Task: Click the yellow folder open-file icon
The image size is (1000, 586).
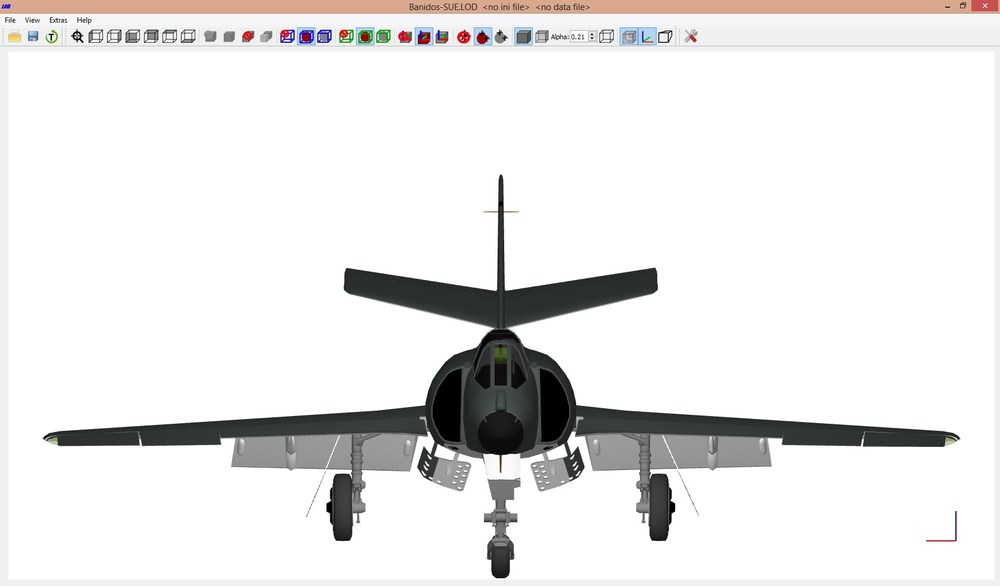Action: pyautogui.click(x=14, y=36)
